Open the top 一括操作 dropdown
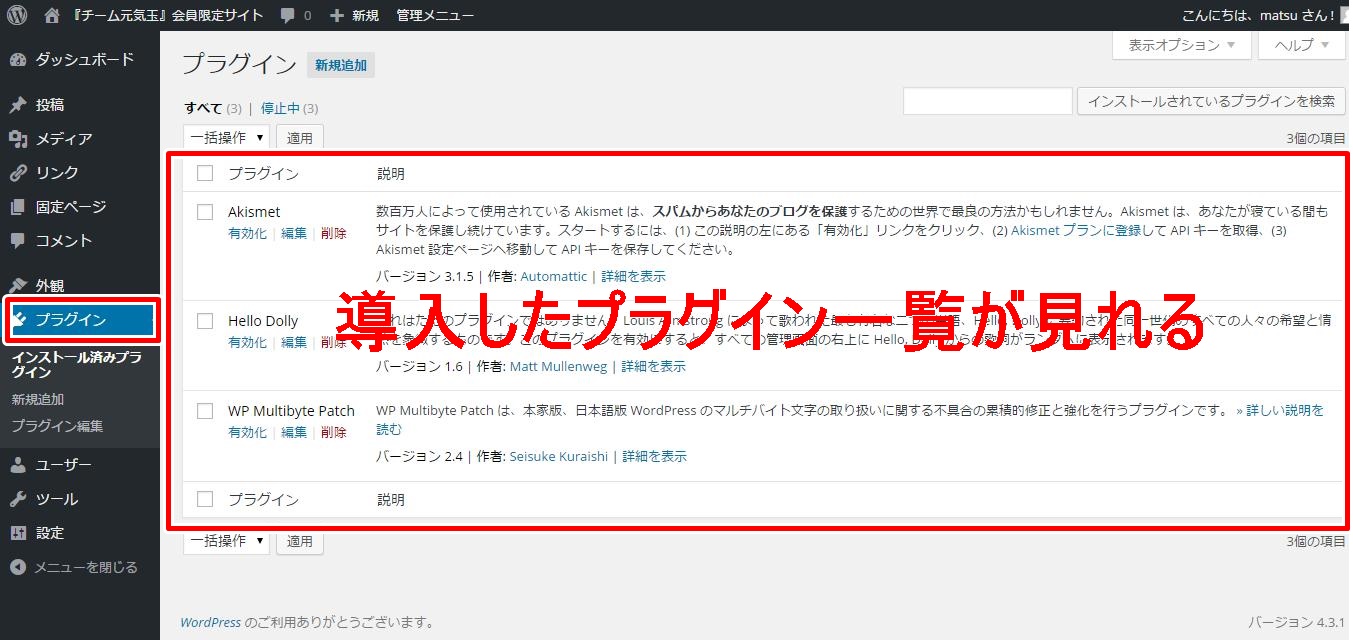Viewport: 1353px width, 640px height. tap(227, 138)
